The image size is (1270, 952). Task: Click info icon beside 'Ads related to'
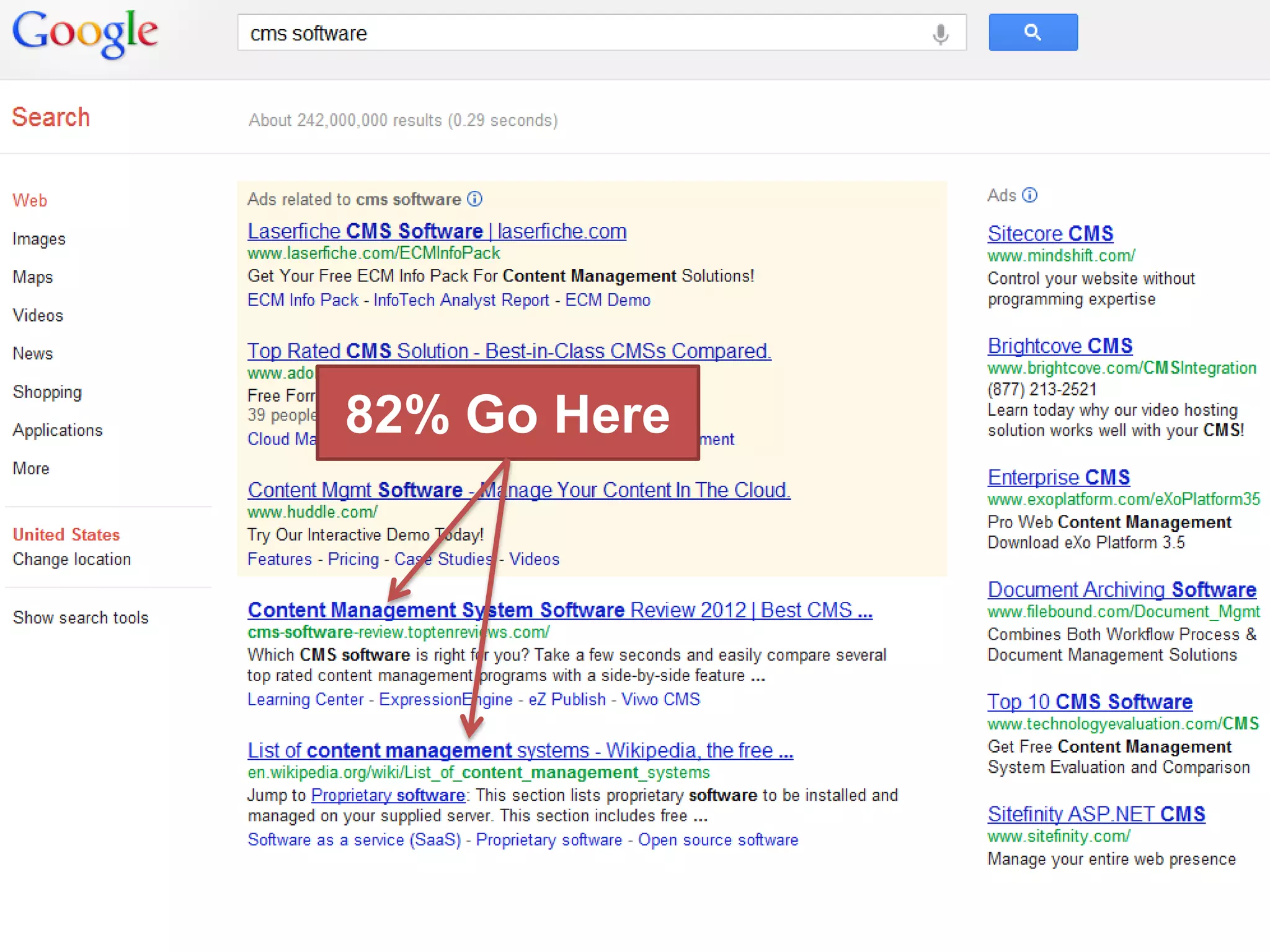coord(474,199)
